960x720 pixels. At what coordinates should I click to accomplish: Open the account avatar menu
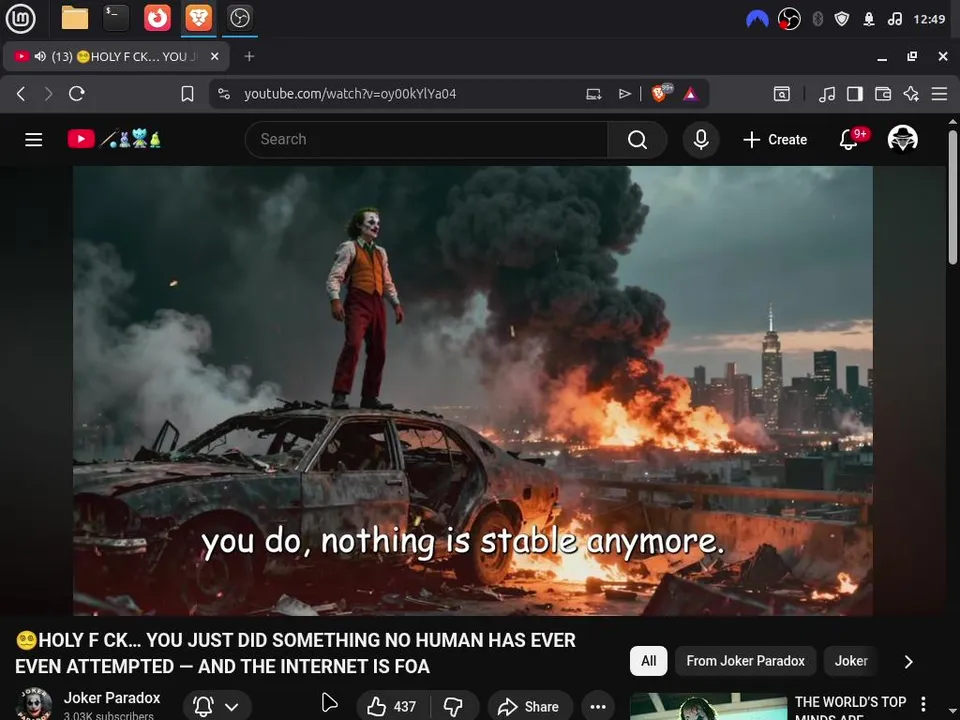[902, 139]
